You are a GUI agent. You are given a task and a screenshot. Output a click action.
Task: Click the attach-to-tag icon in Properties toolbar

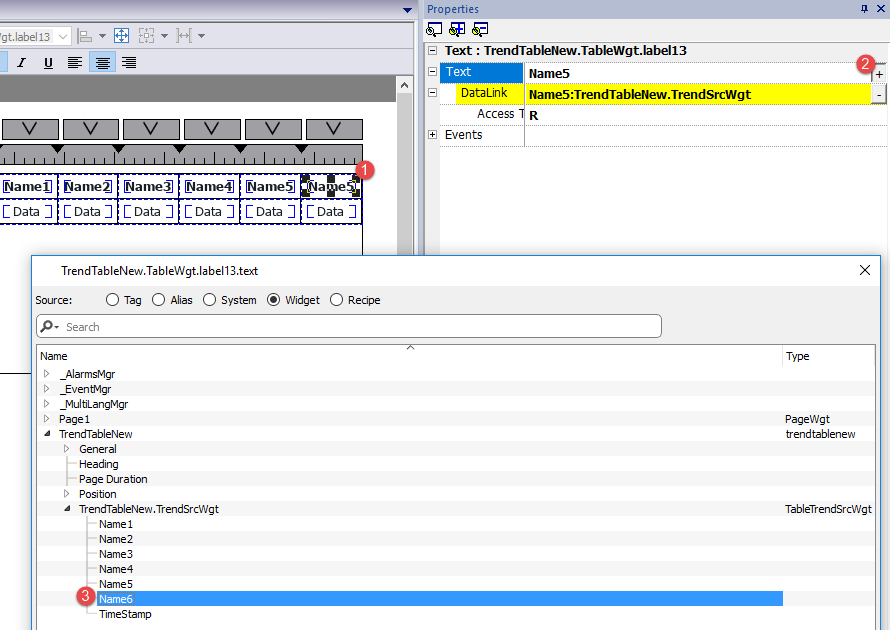pyautogui.click(x=432, y=29)
